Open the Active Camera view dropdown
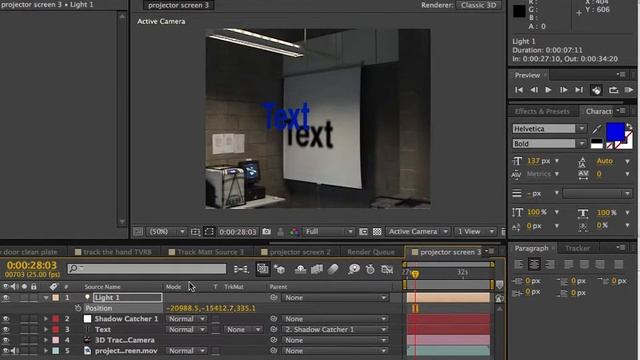Screen dimensions: 640x360 point(418,232)
